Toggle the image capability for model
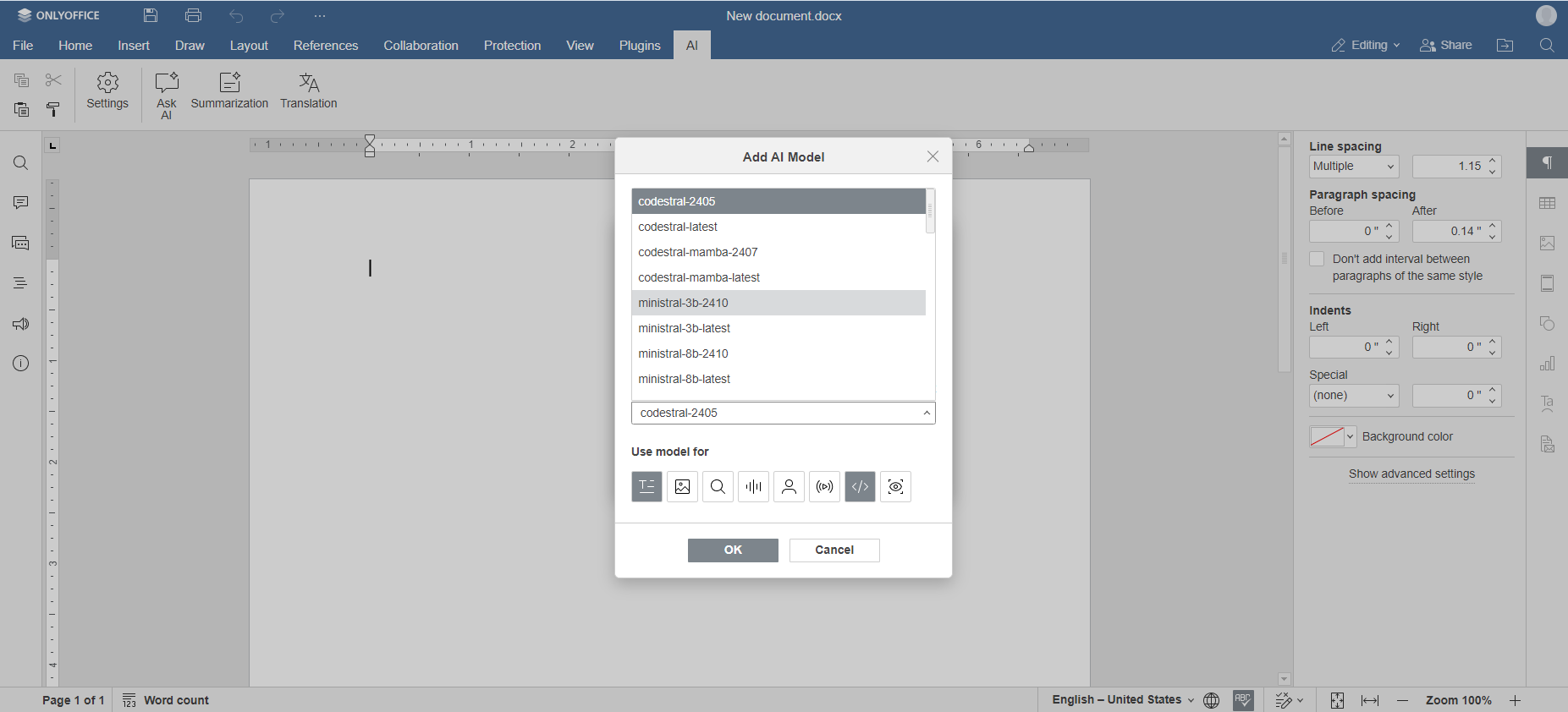Viewport: 1568px width, 712px height. point(682,486)
